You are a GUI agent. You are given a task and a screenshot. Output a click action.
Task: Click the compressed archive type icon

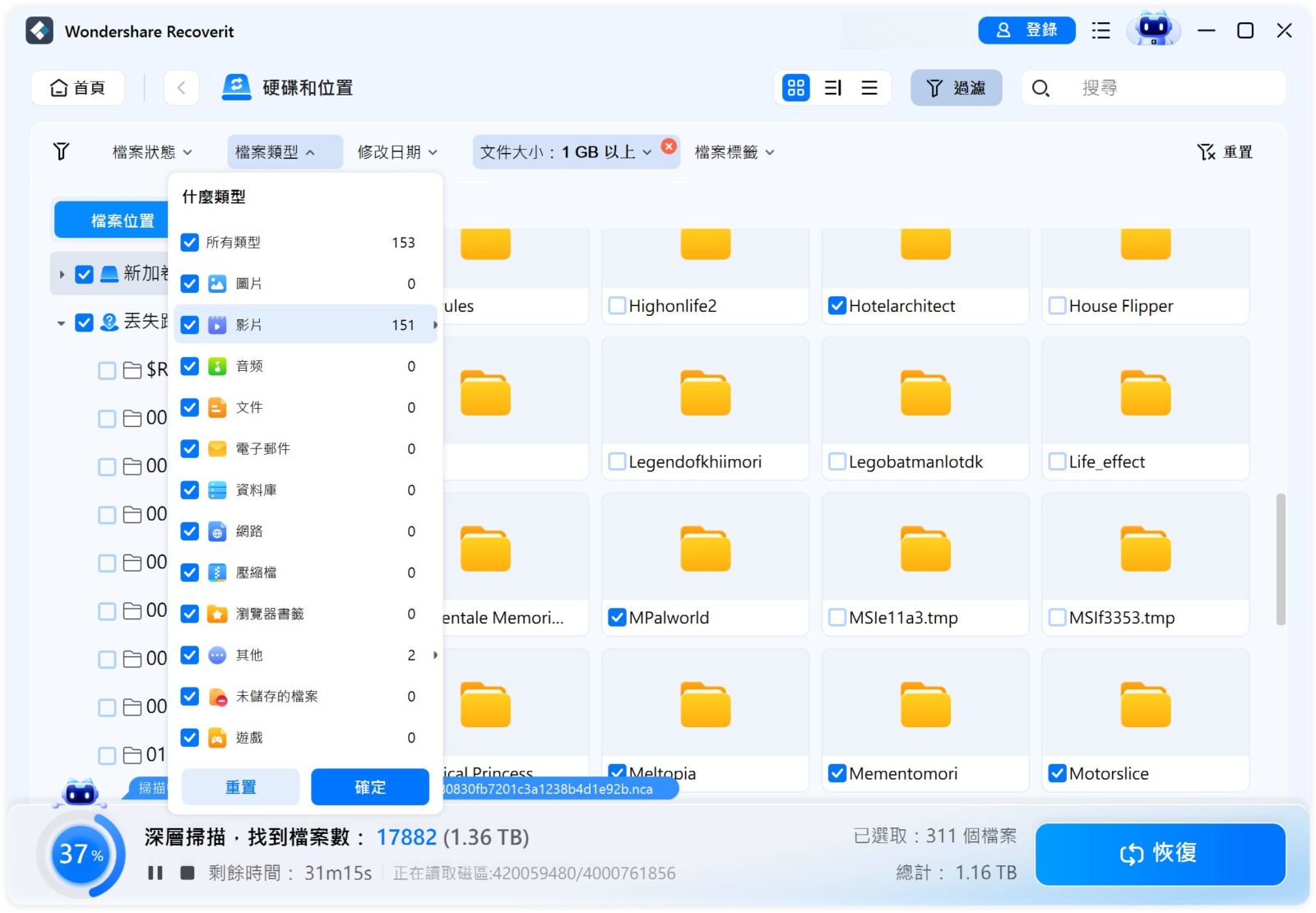coord(216,572)
